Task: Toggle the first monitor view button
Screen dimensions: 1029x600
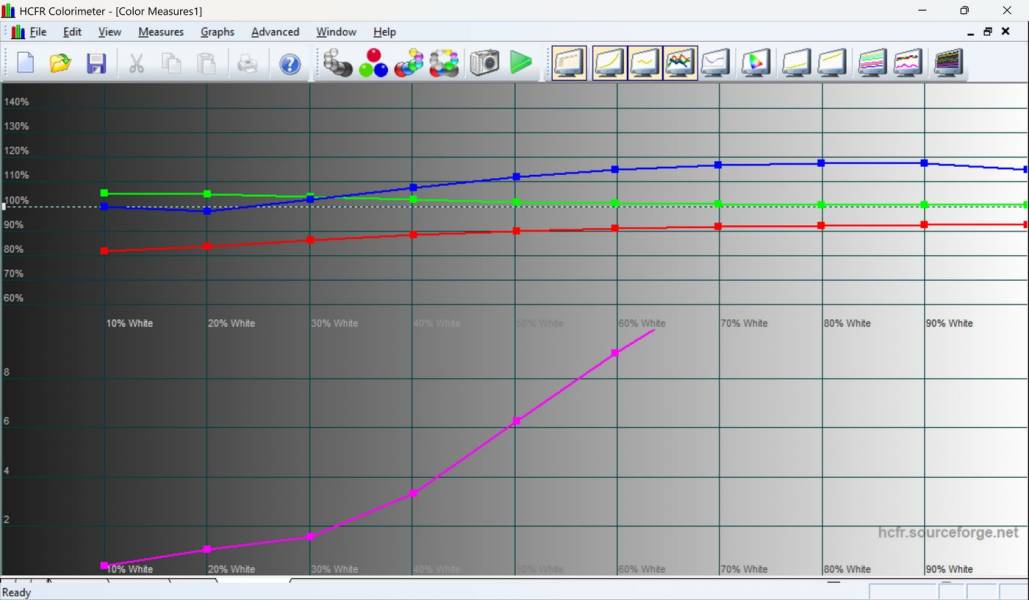Action: (x=570, y=64)
